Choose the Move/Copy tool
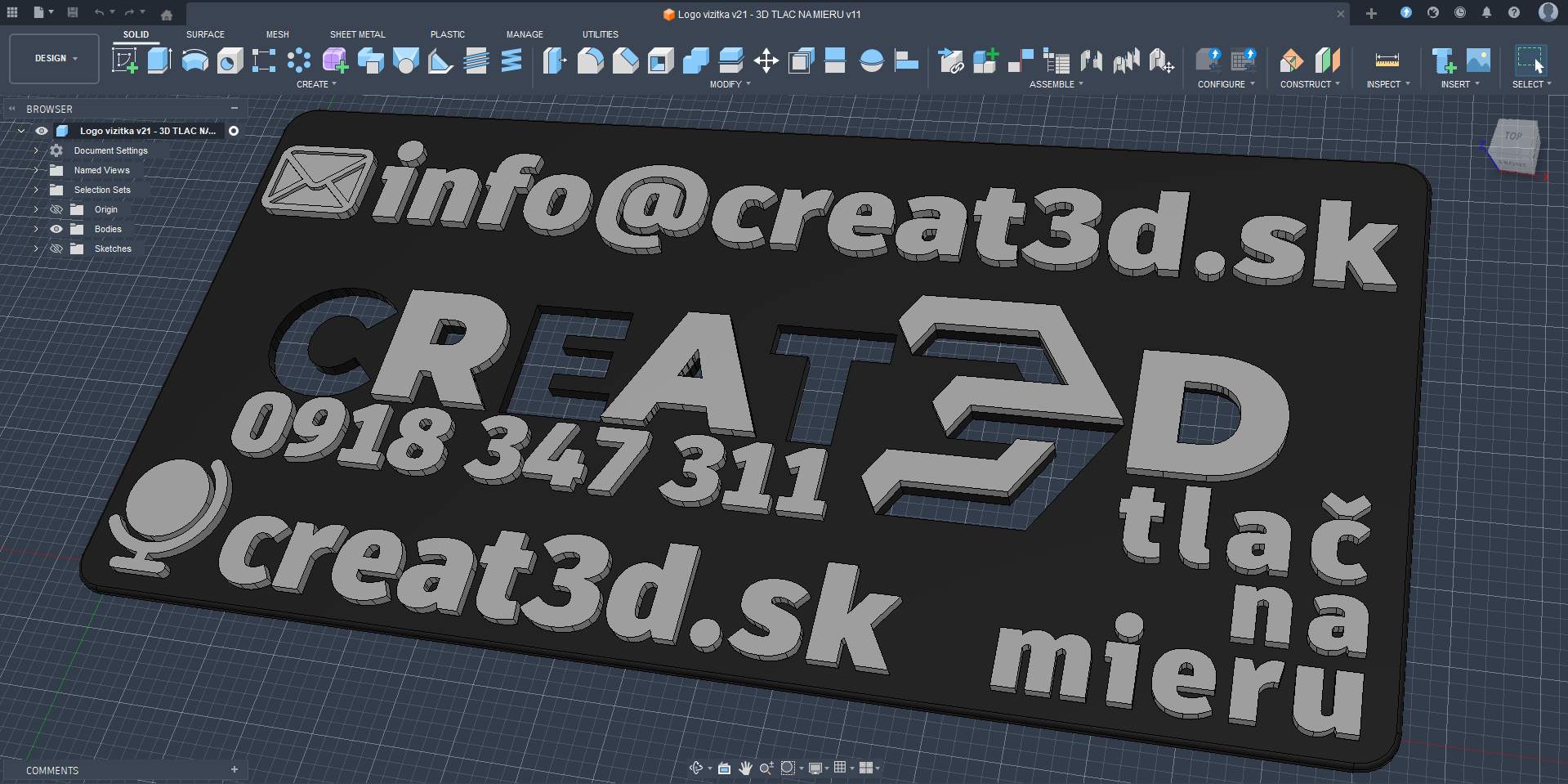The width and height of the screenshot is (1568, 784). [766, 60]
